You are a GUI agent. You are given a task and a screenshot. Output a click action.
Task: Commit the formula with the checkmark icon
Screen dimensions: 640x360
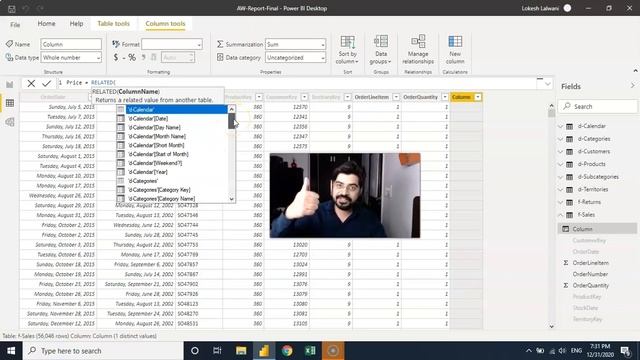tap(47, 83)
